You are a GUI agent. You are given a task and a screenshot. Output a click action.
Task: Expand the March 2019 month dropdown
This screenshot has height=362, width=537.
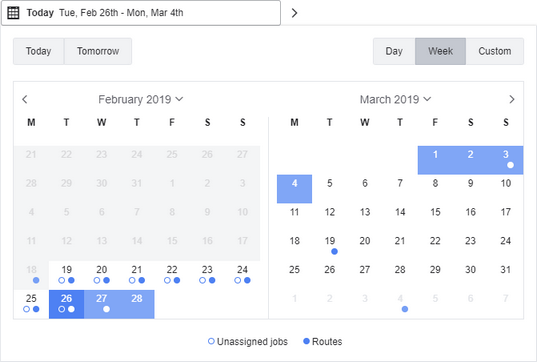coord(395,99)
